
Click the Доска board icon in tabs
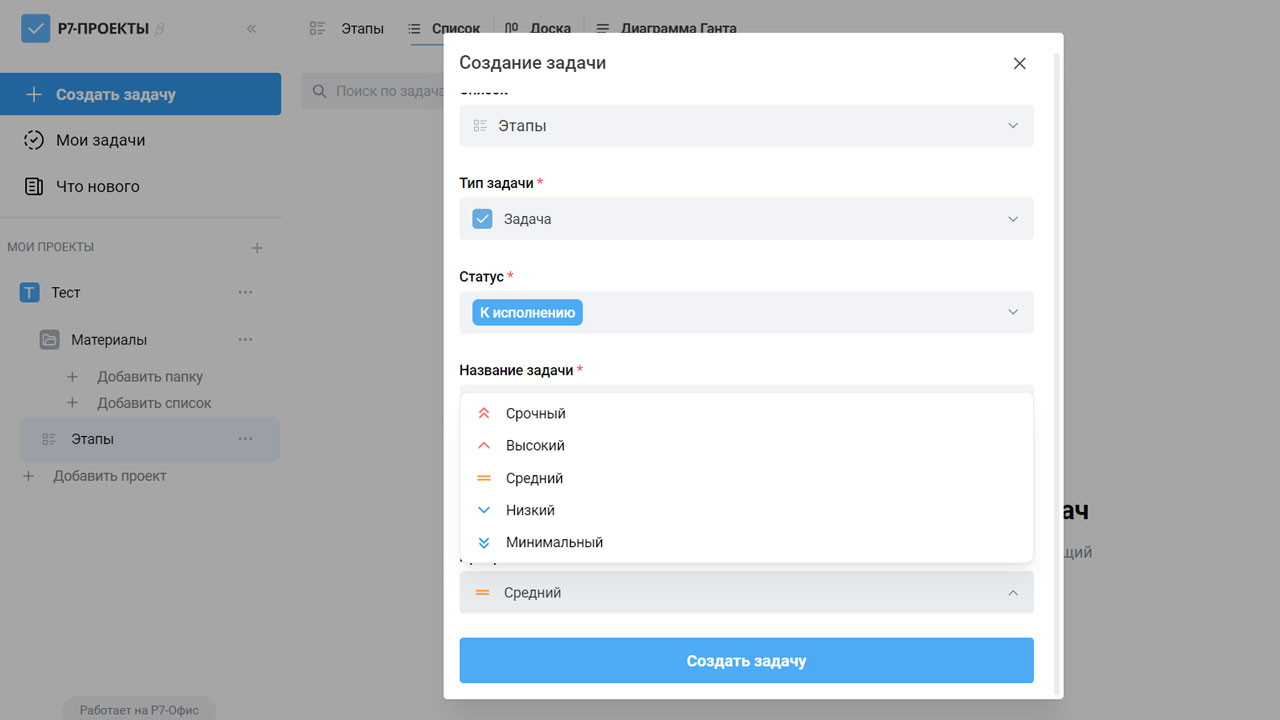tap(512, 29)
